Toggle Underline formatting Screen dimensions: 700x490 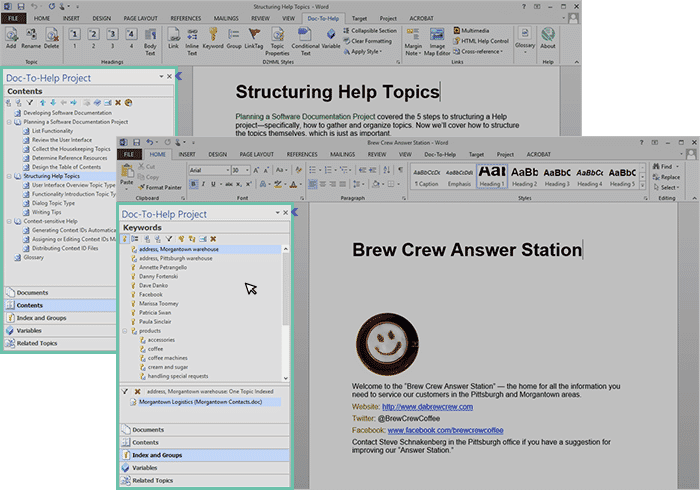(213, 184)
